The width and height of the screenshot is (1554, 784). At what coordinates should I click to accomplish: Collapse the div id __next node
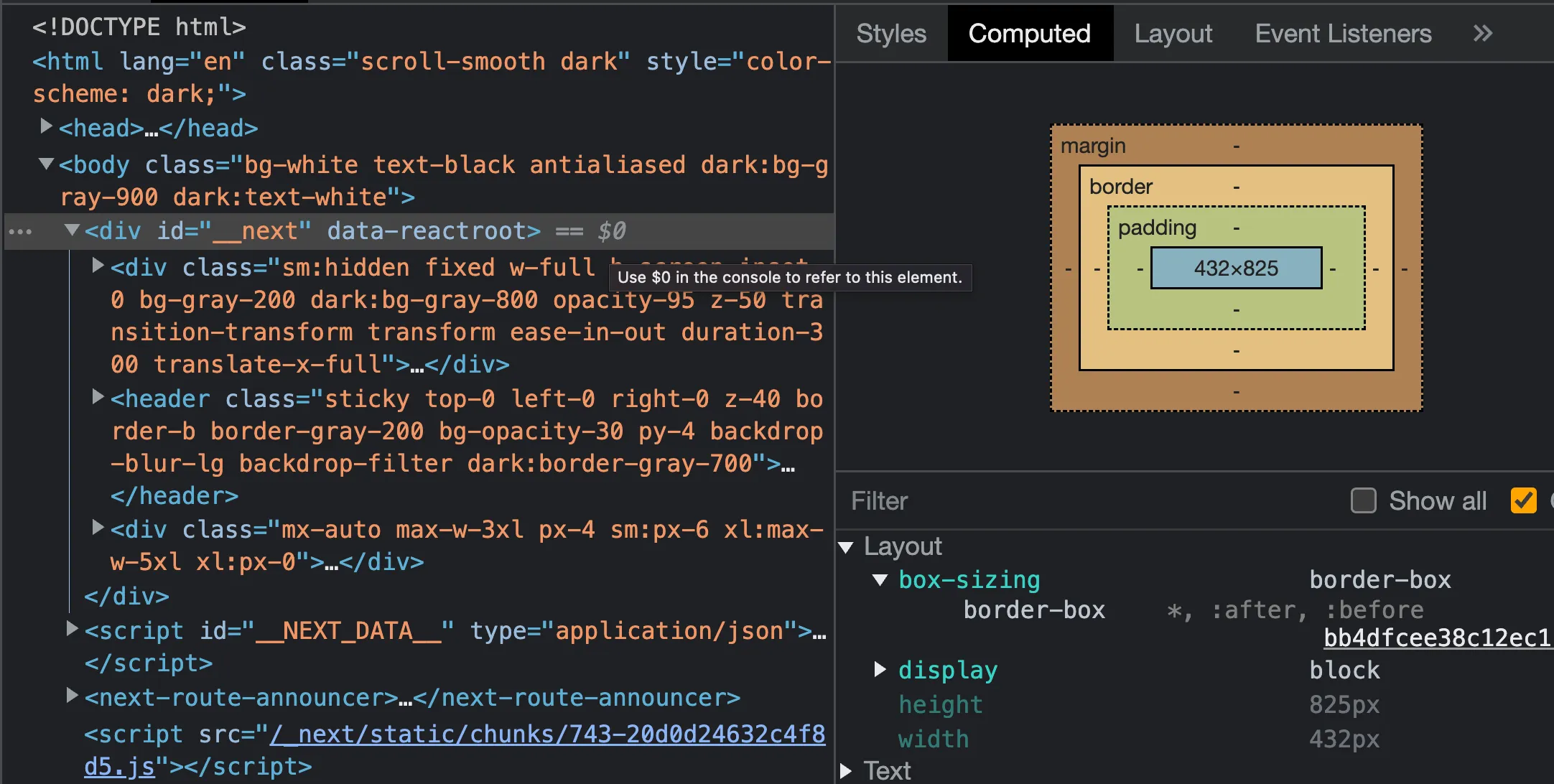72,230
